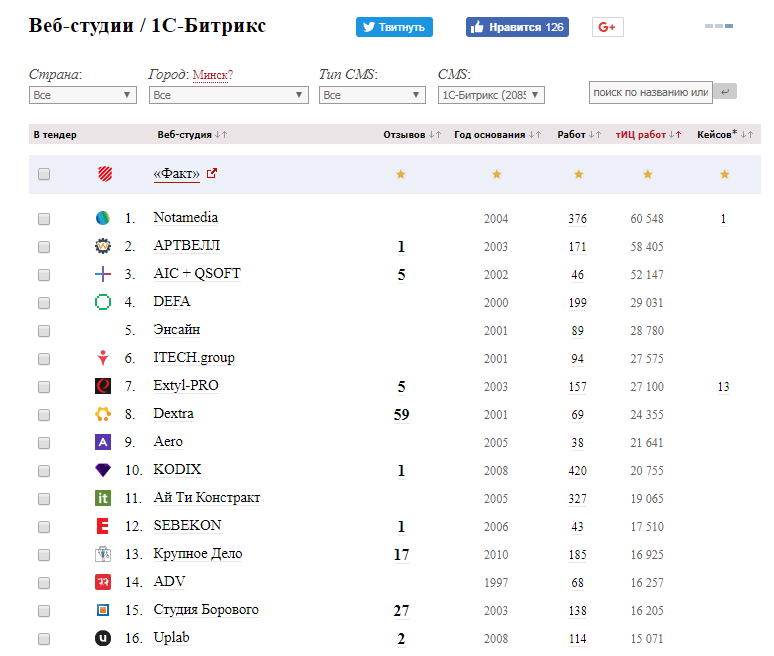Click the АРТВЕЛЛ gear logo icon
The height and width of the screenshot is (656, 774).
point(103,246)
